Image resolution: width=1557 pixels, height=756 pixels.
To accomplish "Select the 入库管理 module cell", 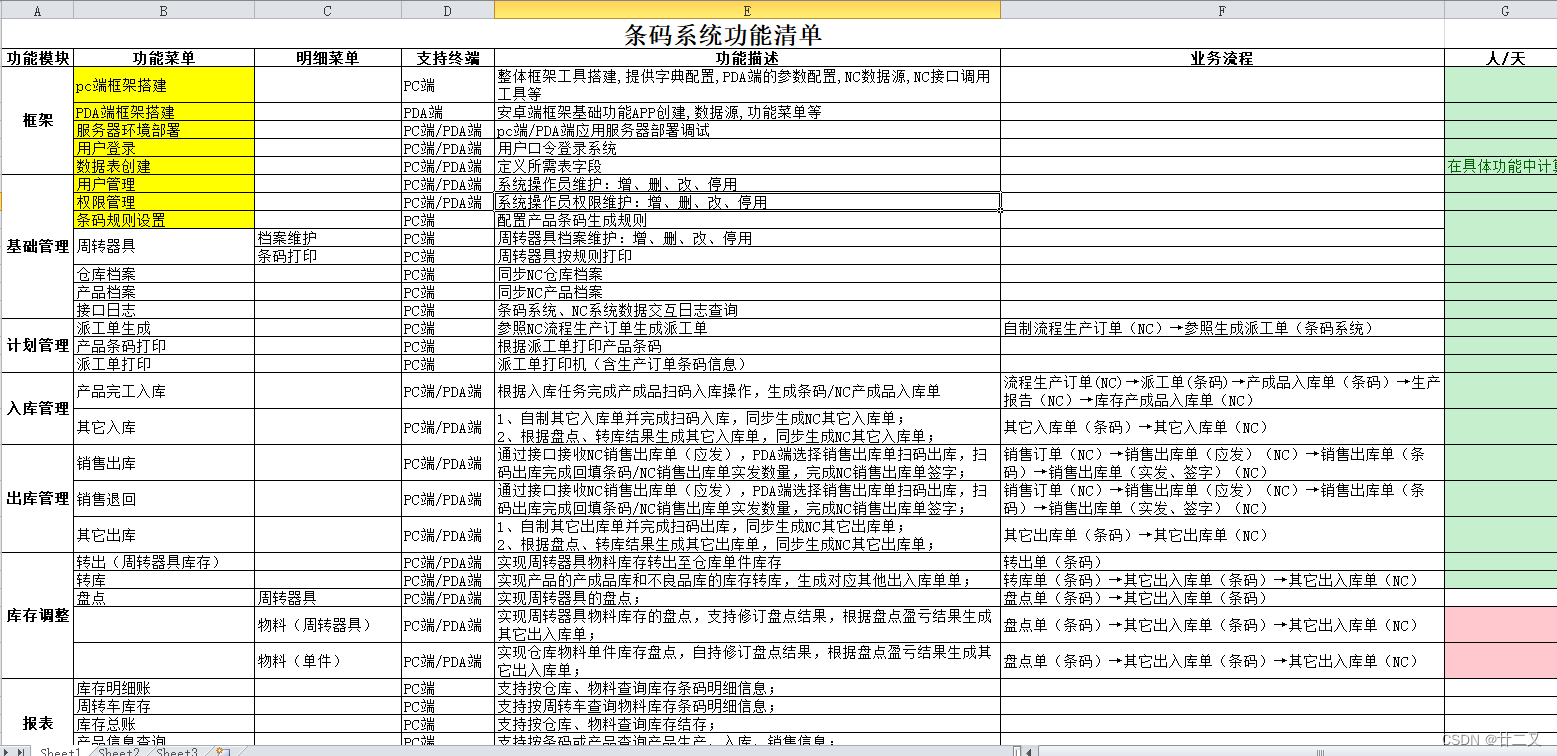I will pyautogui.click(x=37, y=409).
